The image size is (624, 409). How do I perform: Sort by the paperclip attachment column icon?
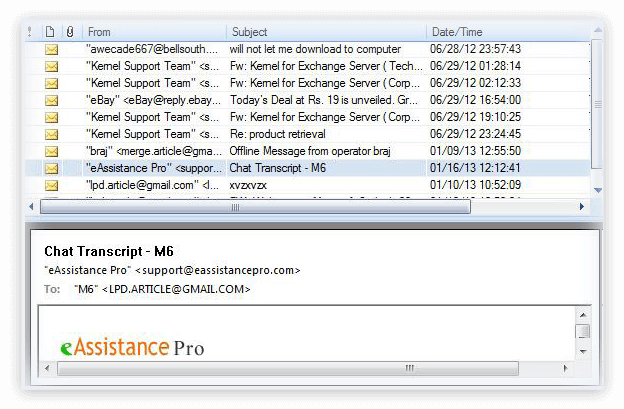(70, 32)
